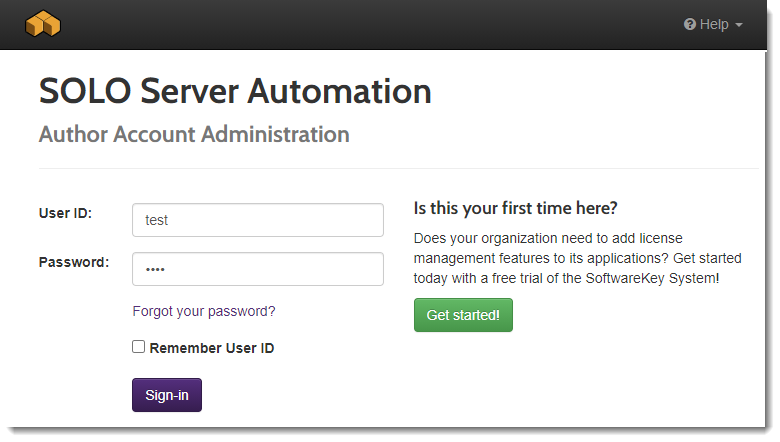The height and width of the screenshot is (442, 780).
Task: Focus the Password input field
Action: [x=258, y=269]
